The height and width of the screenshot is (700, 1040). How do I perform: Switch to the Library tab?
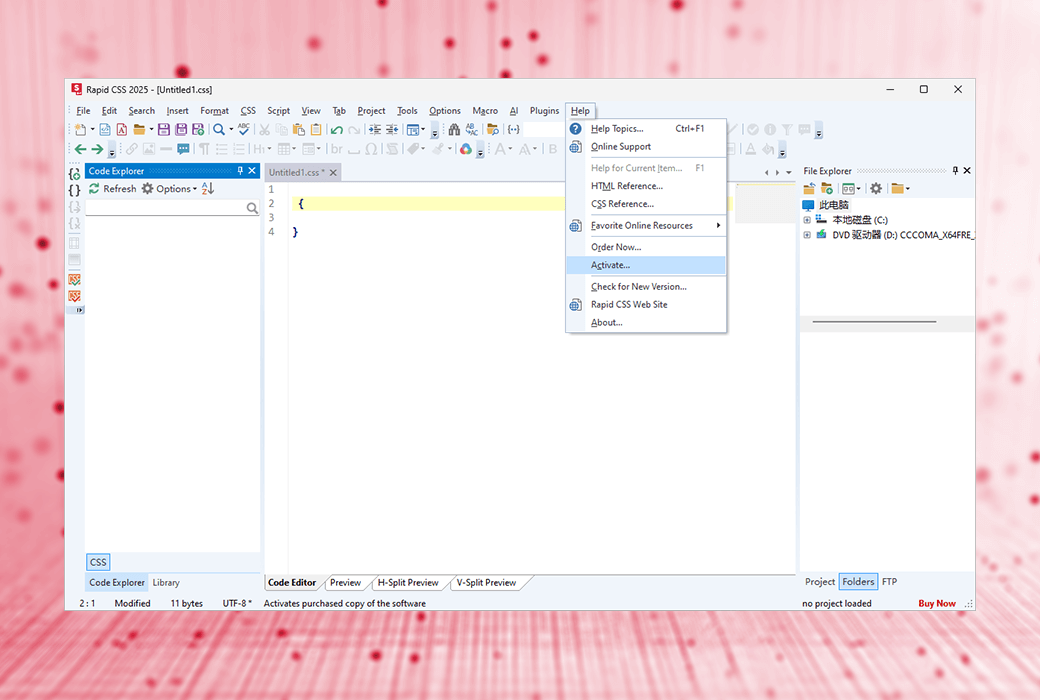166,583
